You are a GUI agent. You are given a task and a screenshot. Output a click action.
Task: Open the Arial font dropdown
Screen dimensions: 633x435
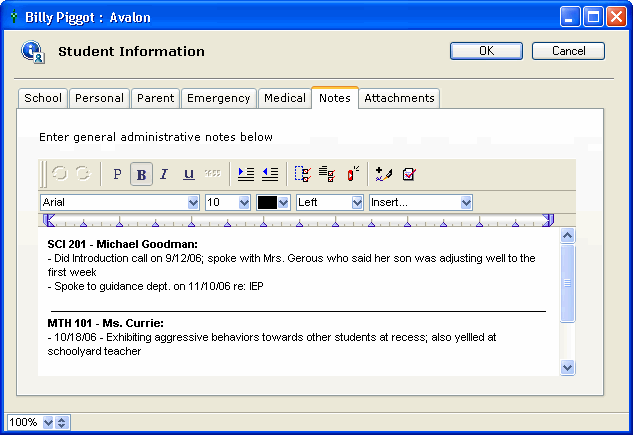tap(193, 202)
